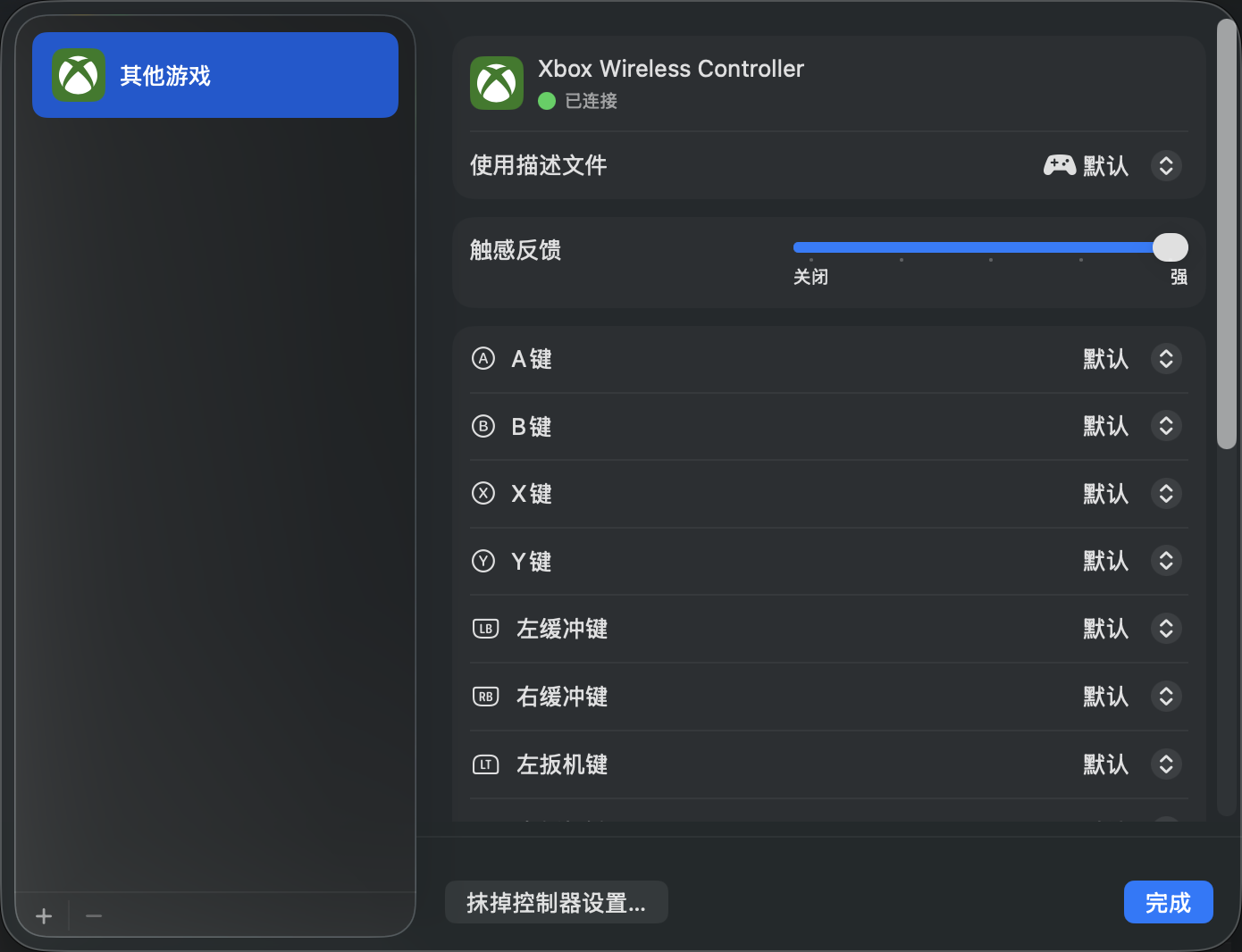Open the 左扳机键 mapping dropdown
This screenshot has height=952, width=1242.
tap(1166, 764)
